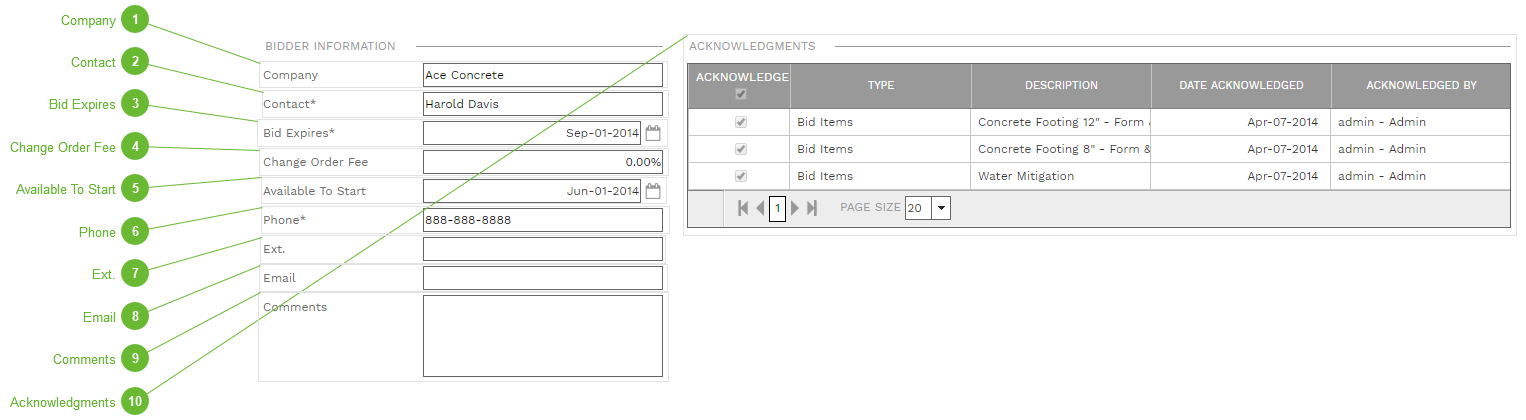Image resolution: width=1526 pixels, height=420 pixels.
Task: Click the Page Size value box showing 20
Action: [x=918, y=208]
